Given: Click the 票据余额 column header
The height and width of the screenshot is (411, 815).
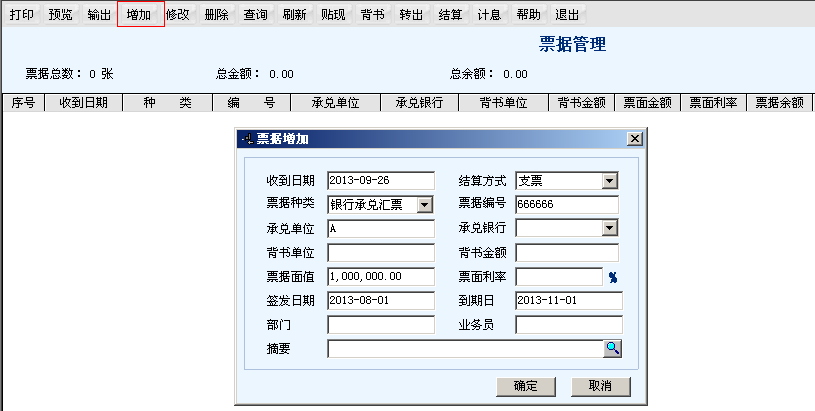Looking at the screenshot, I should tap(780, 103).
